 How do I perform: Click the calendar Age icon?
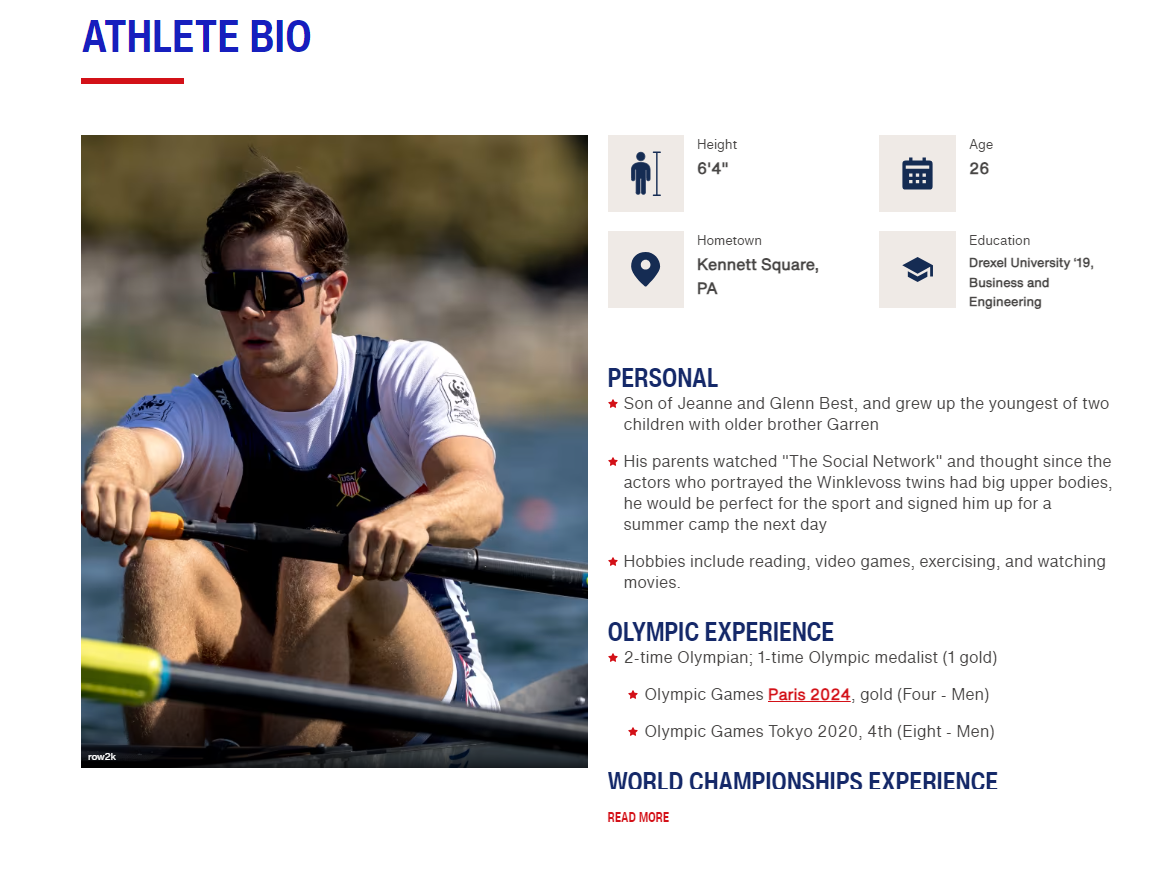coord(917,174)
